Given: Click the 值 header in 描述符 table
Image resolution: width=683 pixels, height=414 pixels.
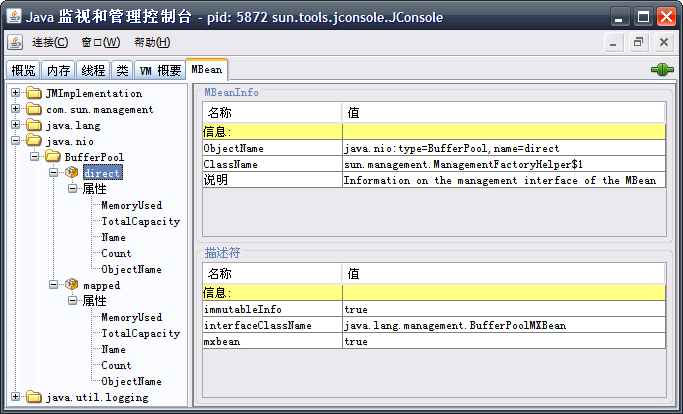Looking at the screenshot, I should [504, 274].
